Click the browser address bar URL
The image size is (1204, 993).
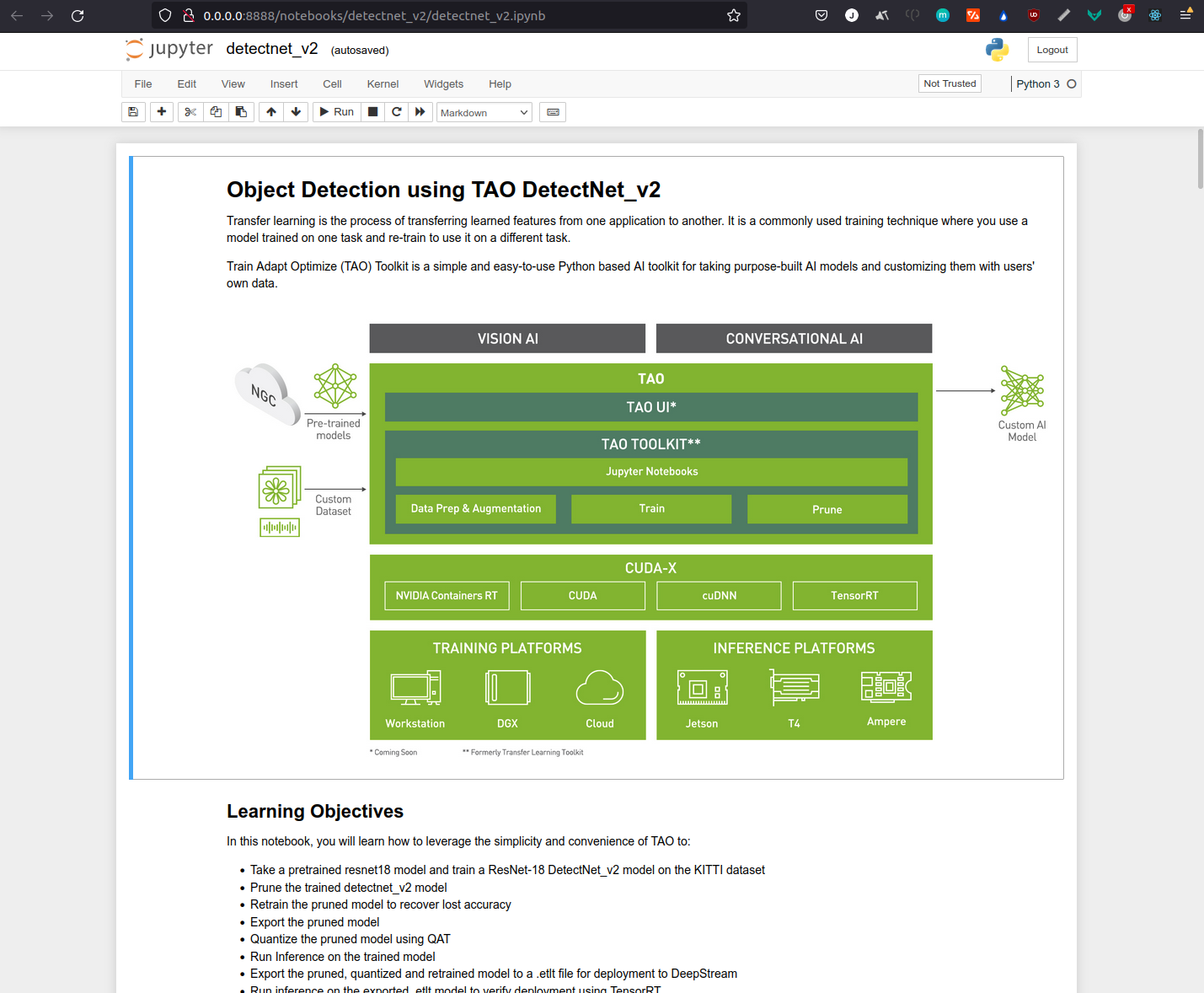[374, 15]
